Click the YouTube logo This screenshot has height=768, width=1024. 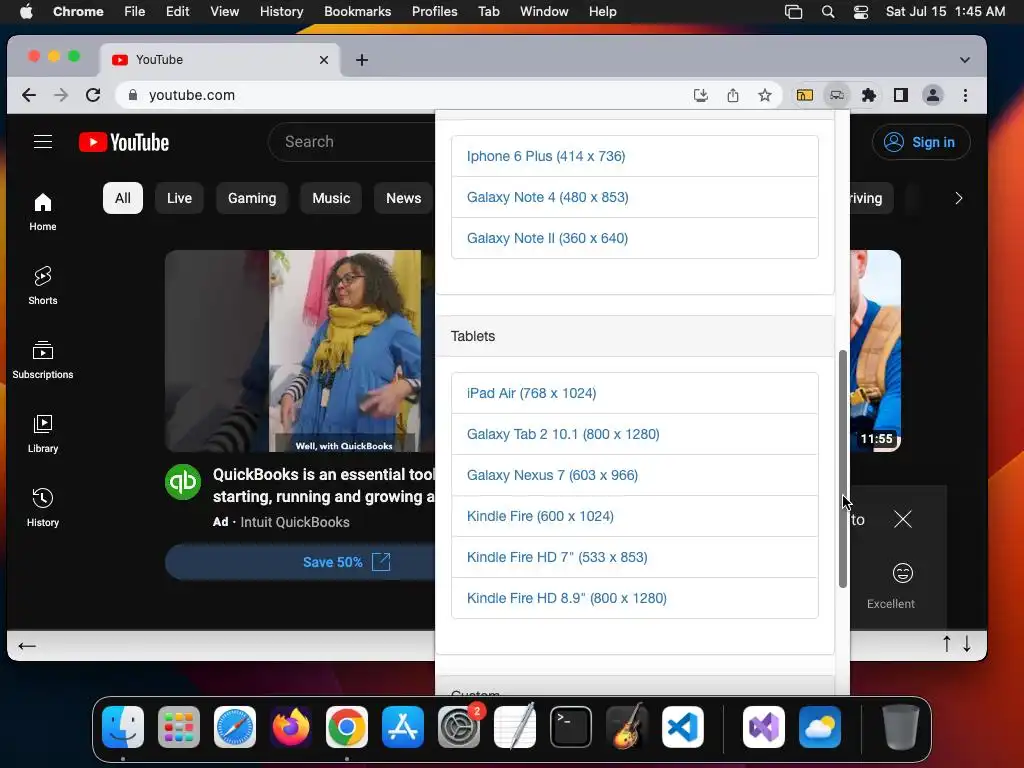[124, 142]
